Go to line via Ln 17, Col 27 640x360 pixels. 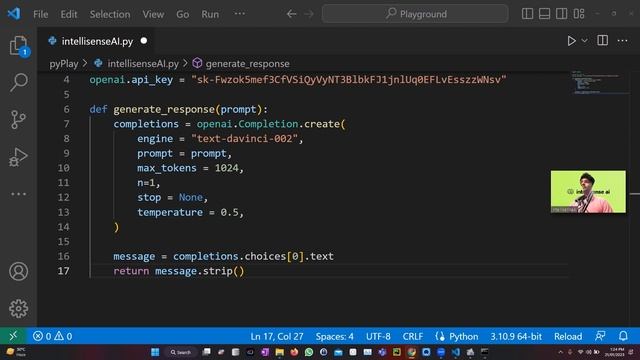tap(277, 336)
